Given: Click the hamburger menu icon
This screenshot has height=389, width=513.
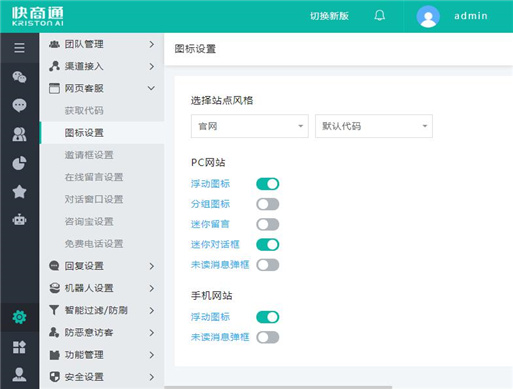Looking at the screenshot, I should tap(19, 48).
